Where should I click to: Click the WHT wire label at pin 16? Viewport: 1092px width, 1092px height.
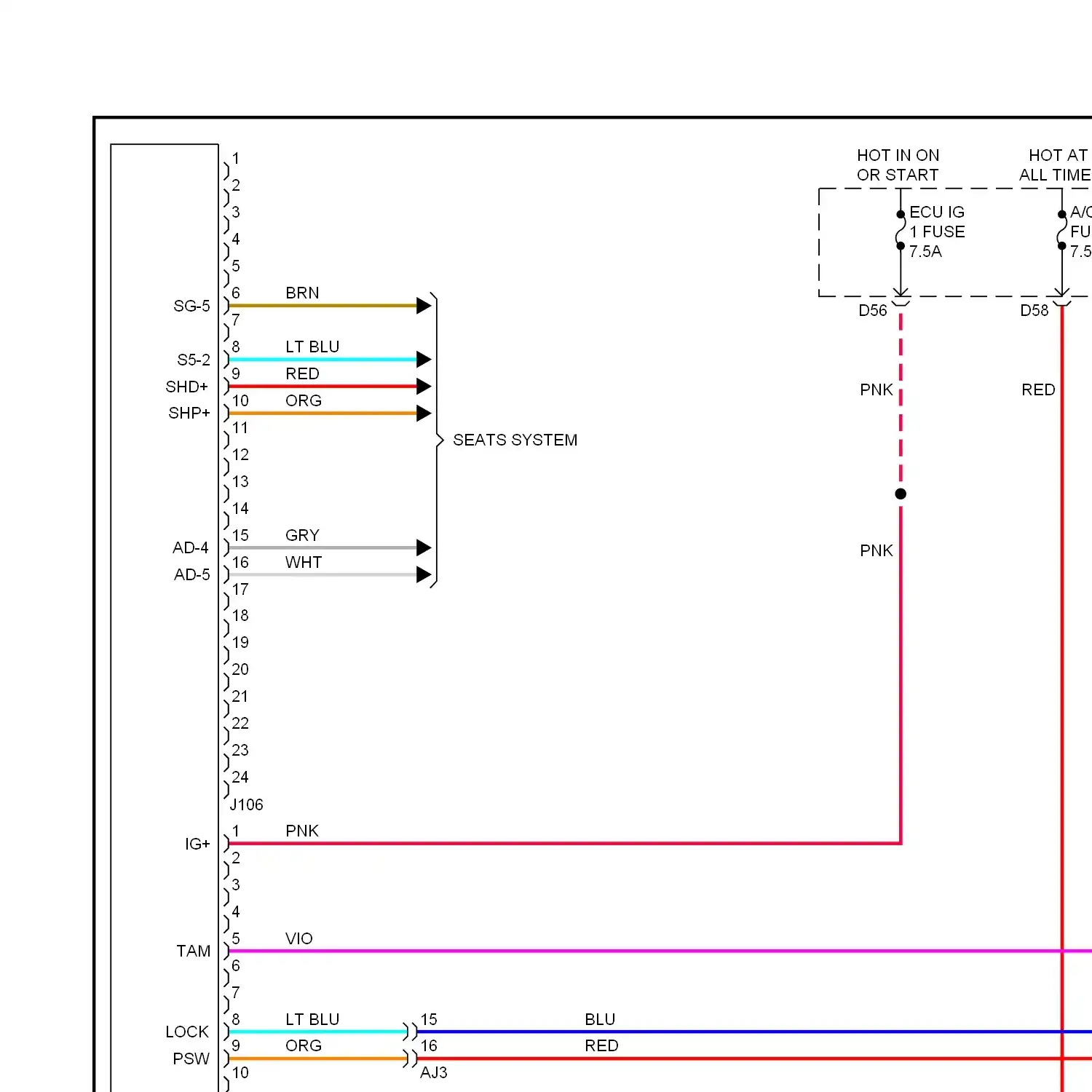(x=304, y=562)
